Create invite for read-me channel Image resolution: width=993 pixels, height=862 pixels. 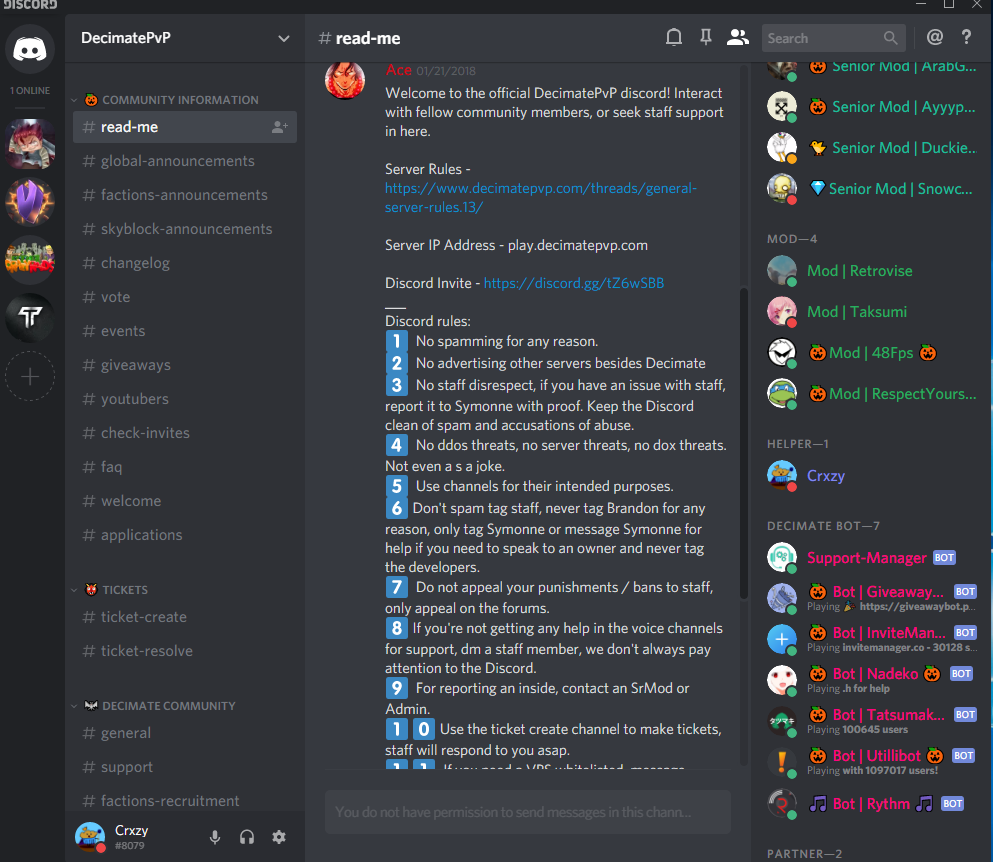pyautogui.click(x=279, y=127)
